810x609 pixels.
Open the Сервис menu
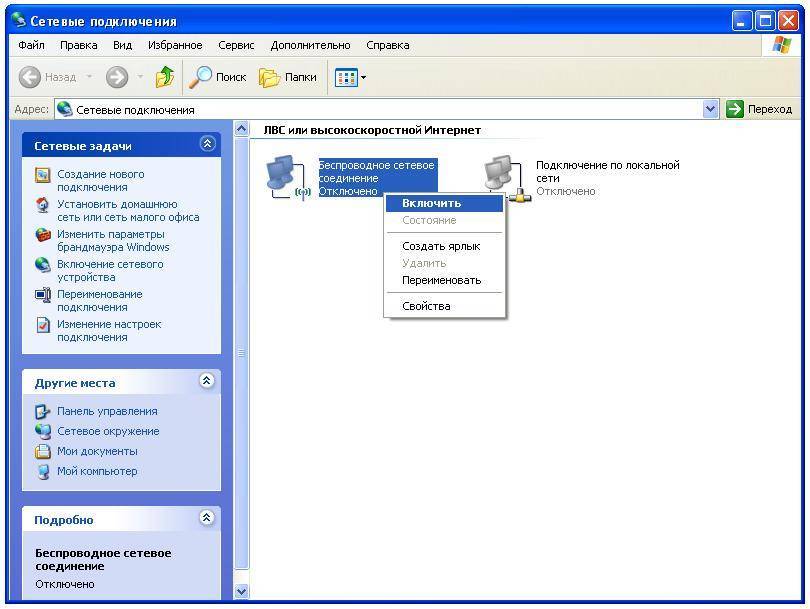coord(236,45)
